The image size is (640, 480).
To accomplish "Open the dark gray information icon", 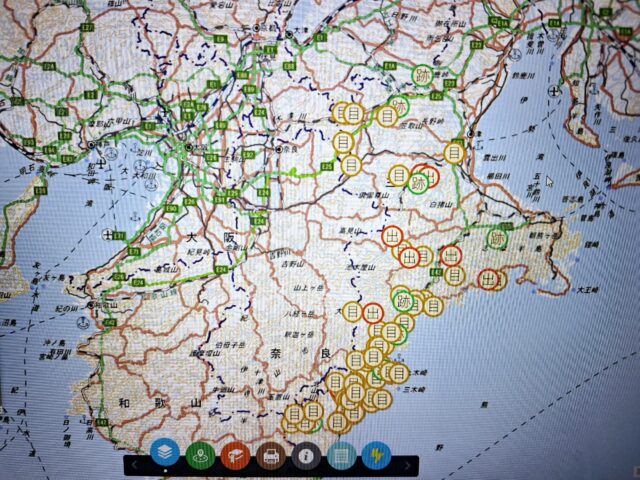I will click(305, 456).
